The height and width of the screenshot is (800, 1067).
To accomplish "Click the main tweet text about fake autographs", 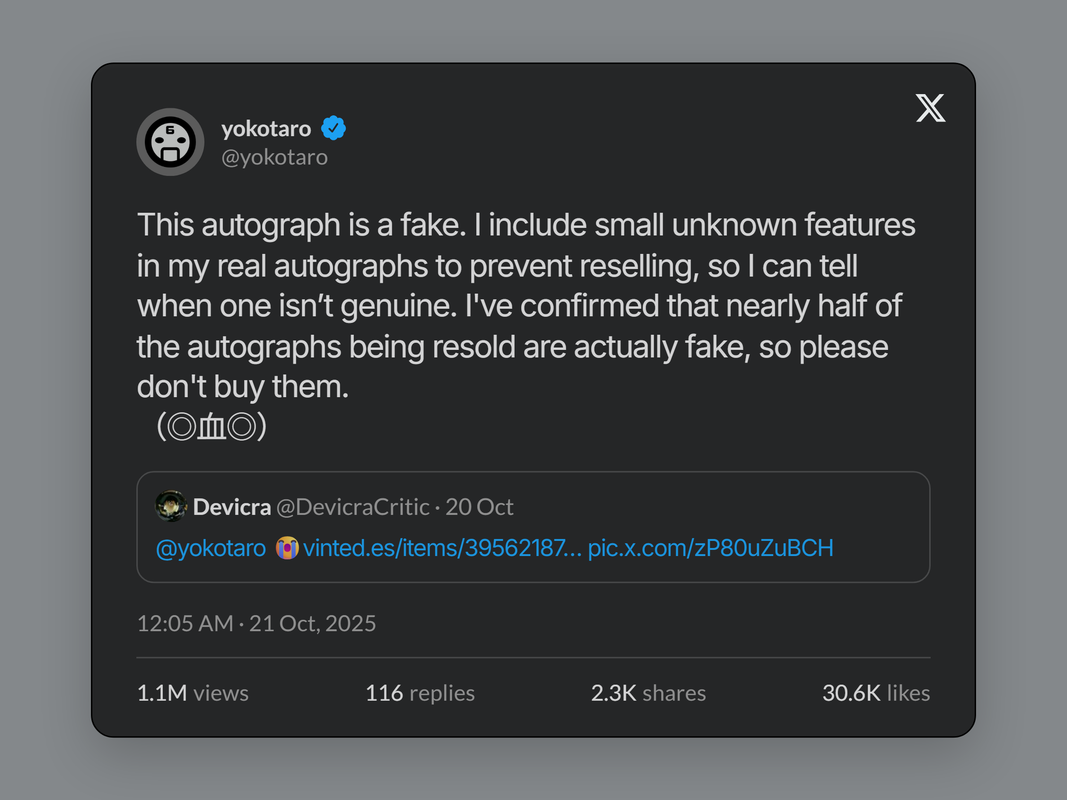I will [x=526, y=305].
